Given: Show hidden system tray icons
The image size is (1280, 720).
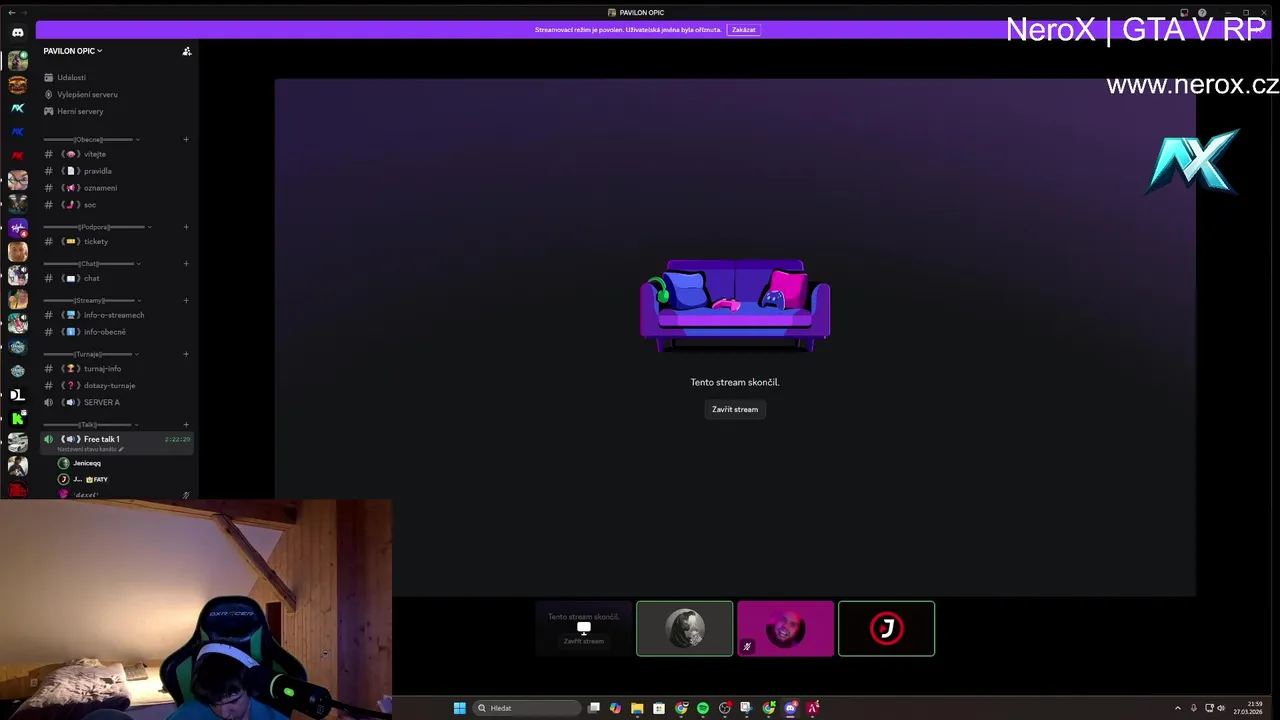Looking at the screenshot, I should (x=1177, y=708).
